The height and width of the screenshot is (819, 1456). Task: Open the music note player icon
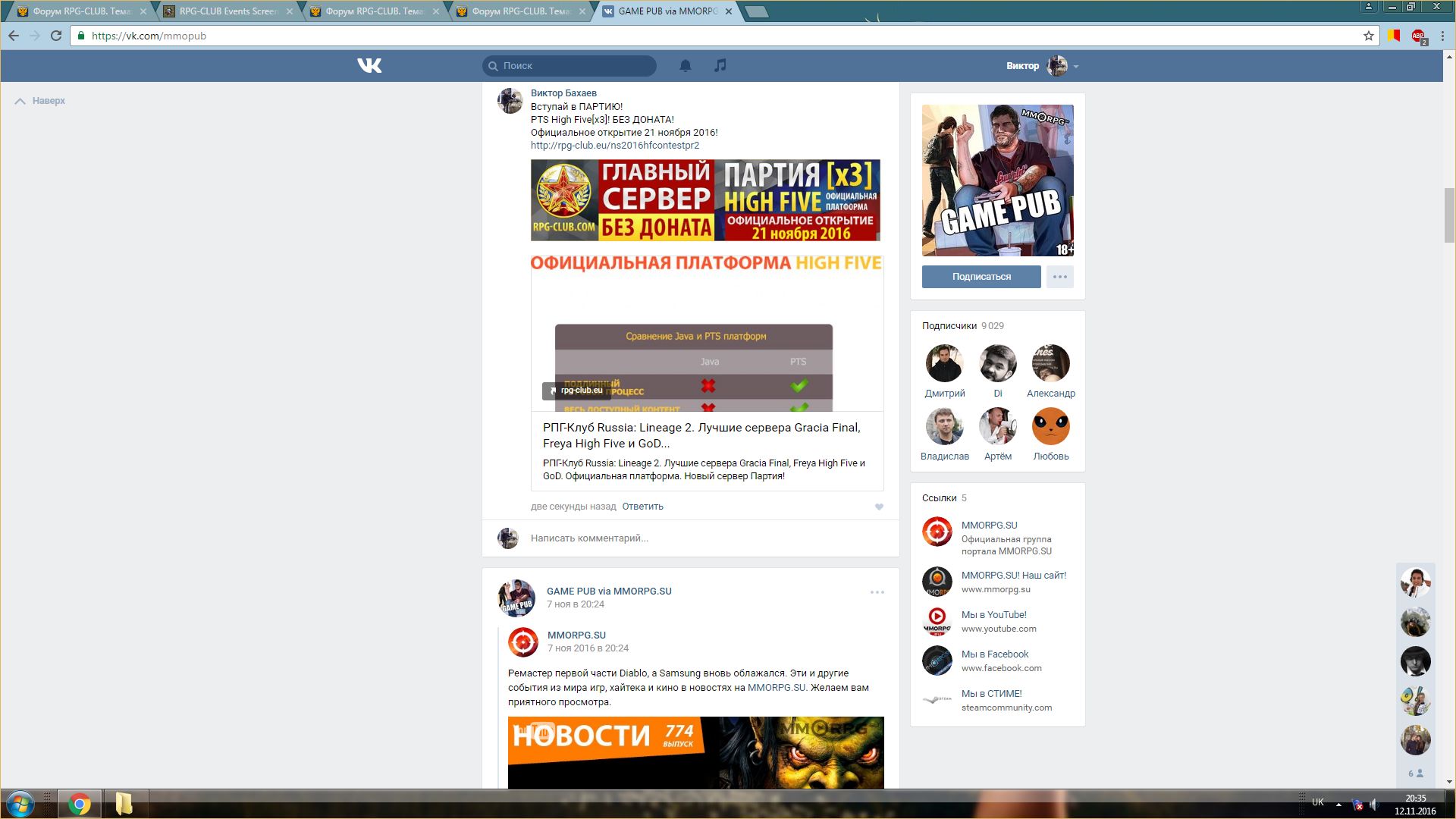pos(720,66)
